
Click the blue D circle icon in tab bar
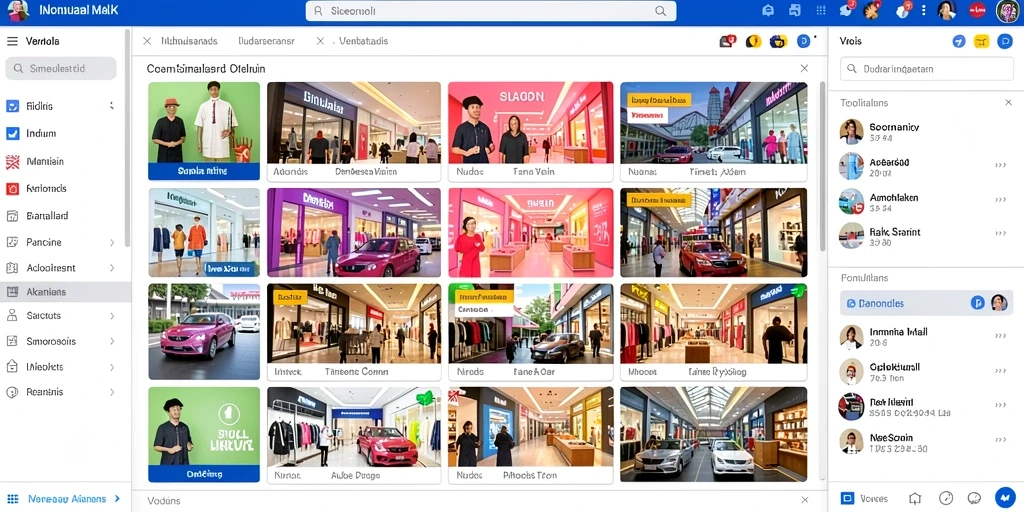point(803,41)
